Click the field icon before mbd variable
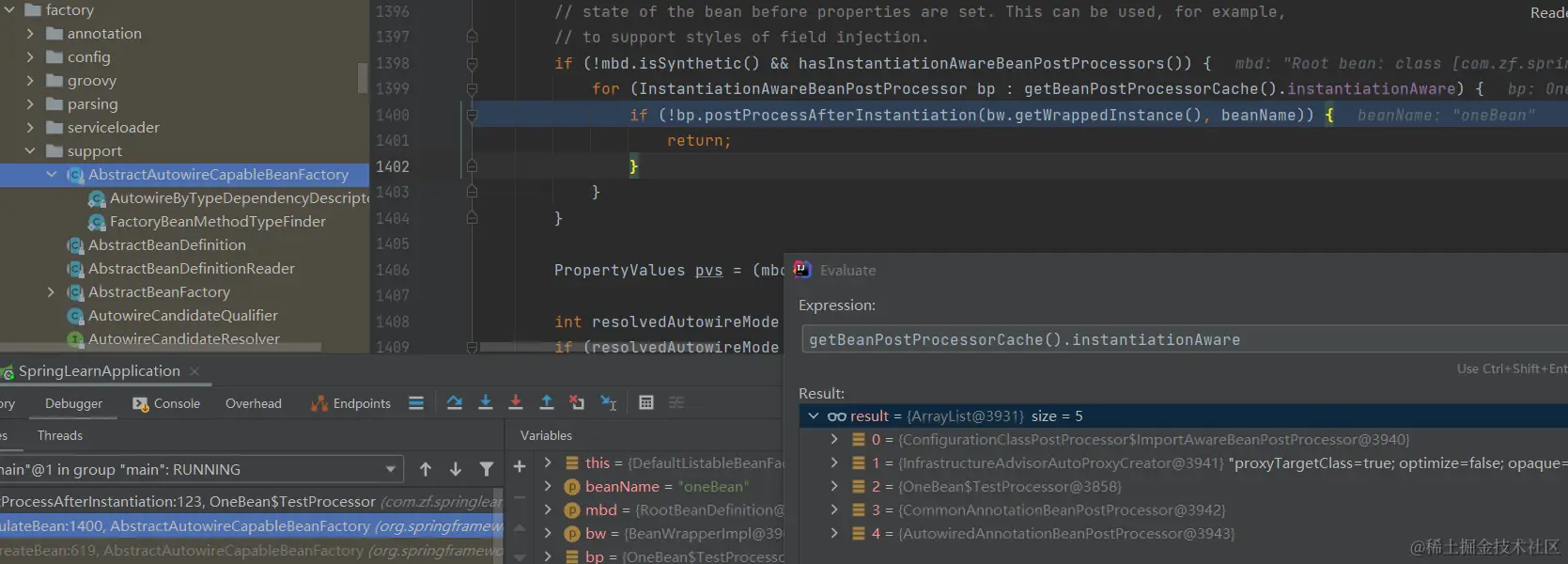 pyautogui.click(x=571, y=510)
